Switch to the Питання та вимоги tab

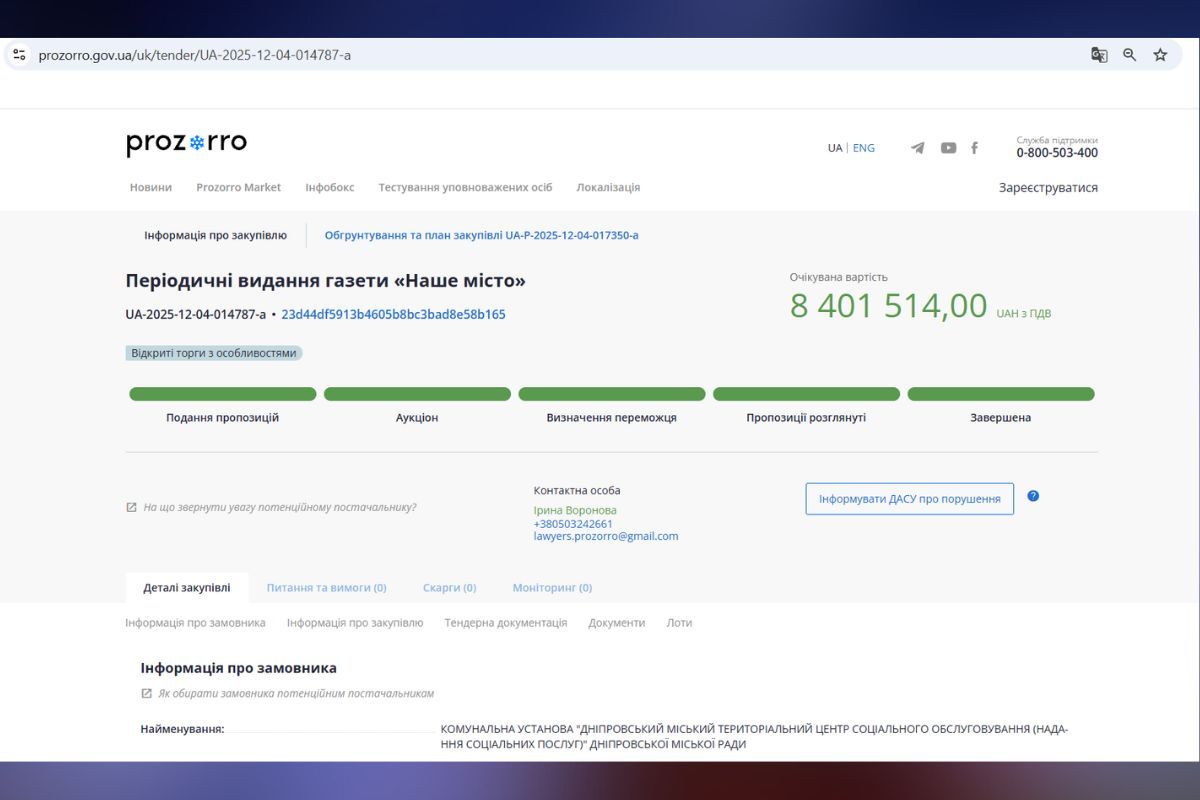pos(326,588)
